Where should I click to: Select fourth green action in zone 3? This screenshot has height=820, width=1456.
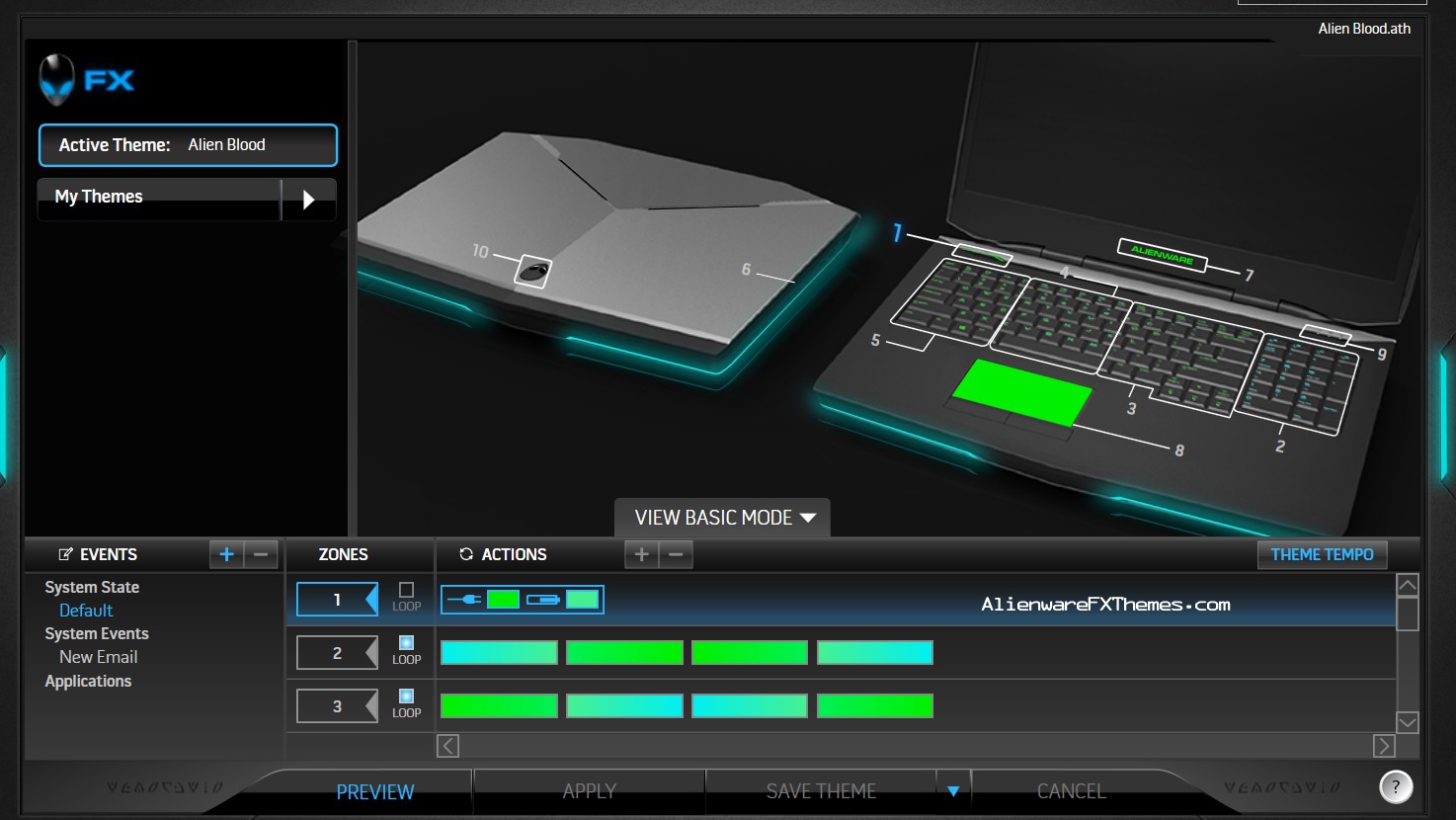875,706
